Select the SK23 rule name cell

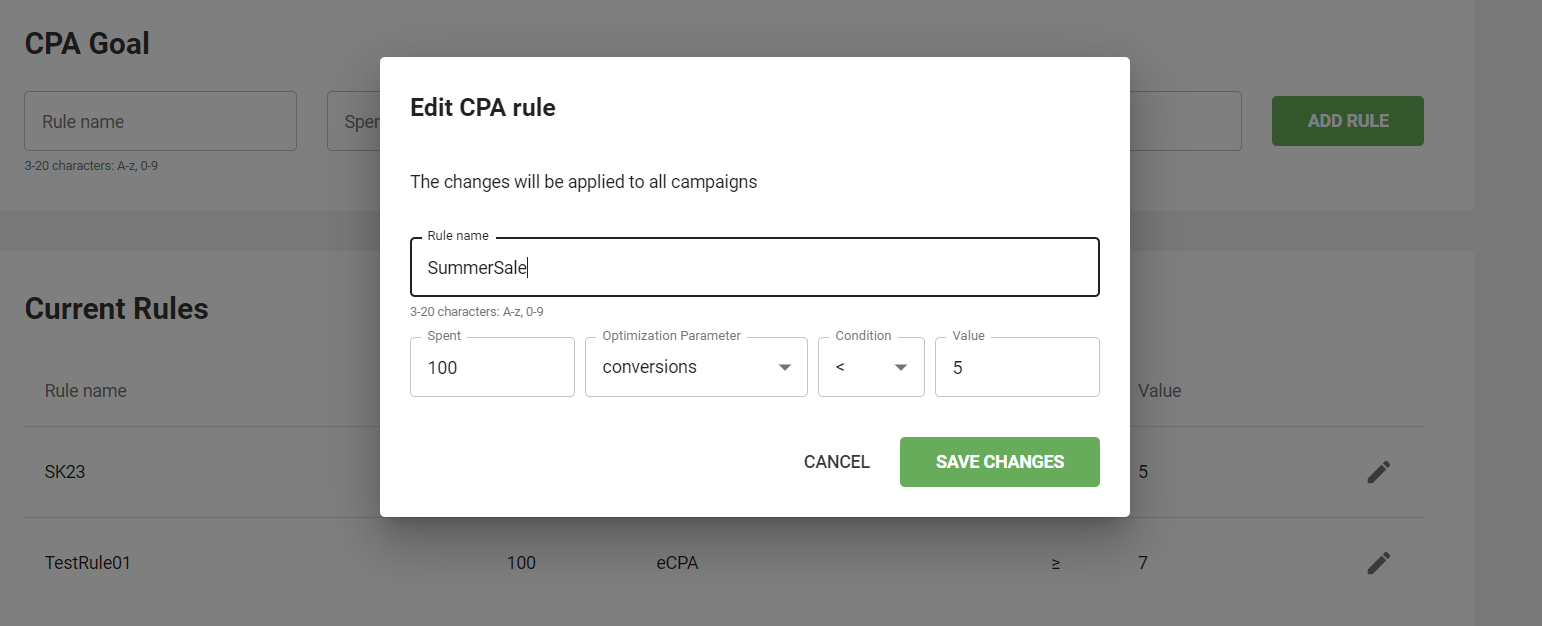point(65,472)
